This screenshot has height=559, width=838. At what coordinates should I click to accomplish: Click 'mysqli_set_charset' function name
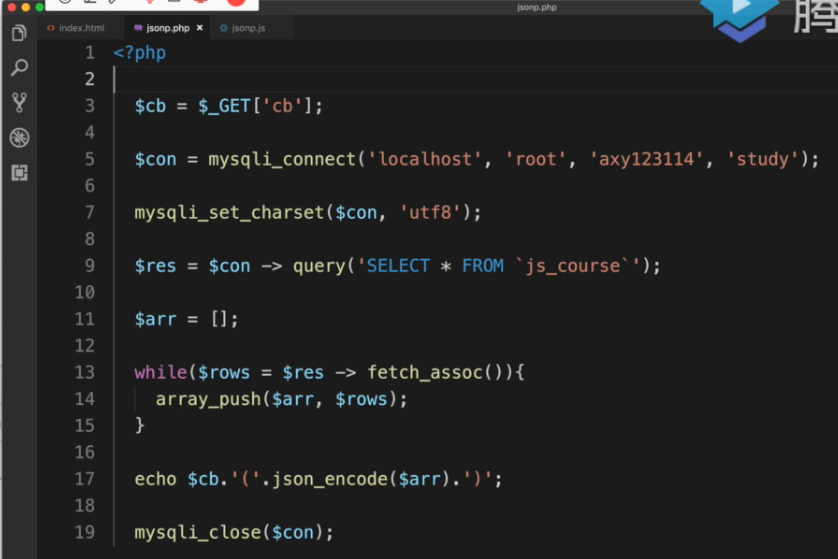[x=229, y=213]
